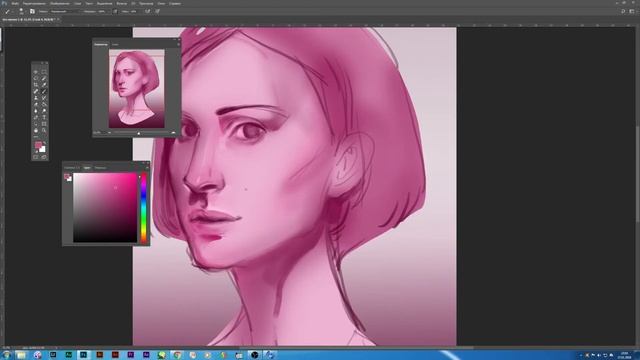Open the Color panel flyout menu
640x360 pixels.
click(148, 167)
